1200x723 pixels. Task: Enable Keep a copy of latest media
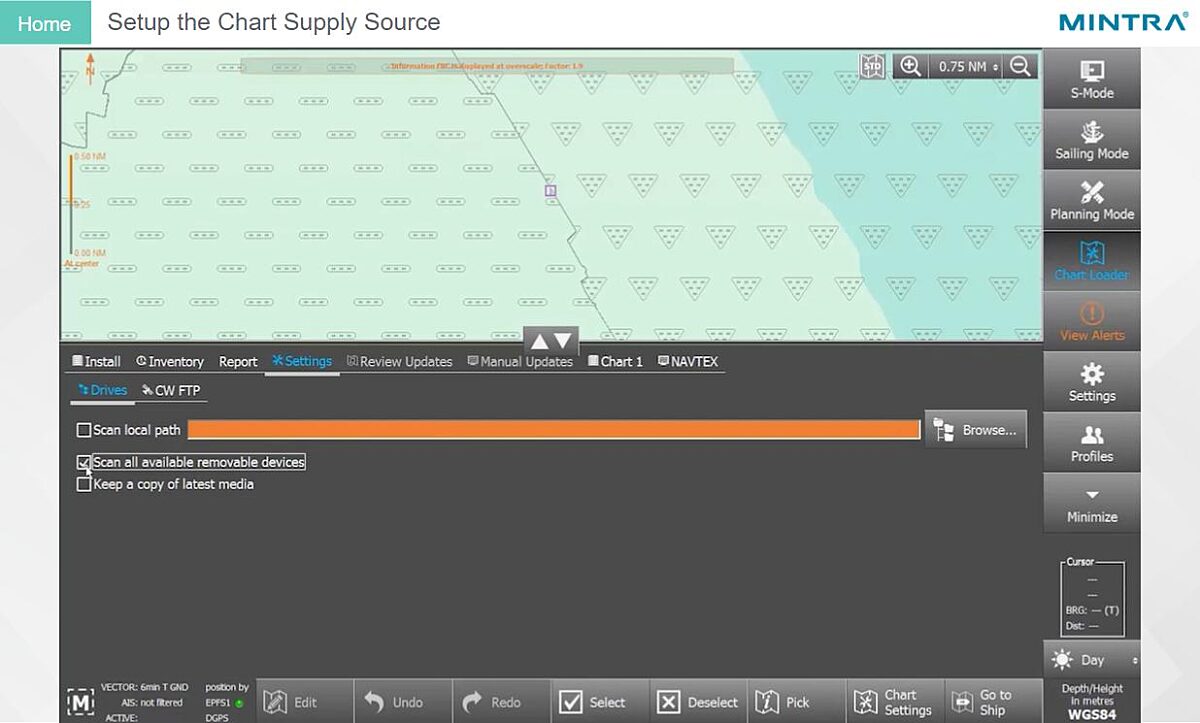(84, 484)
